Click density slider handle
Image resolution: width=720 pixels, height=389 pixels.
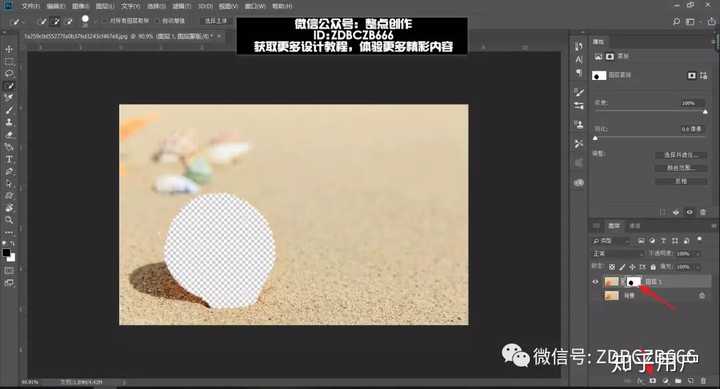pyautogui.click(x=705, y=112)
